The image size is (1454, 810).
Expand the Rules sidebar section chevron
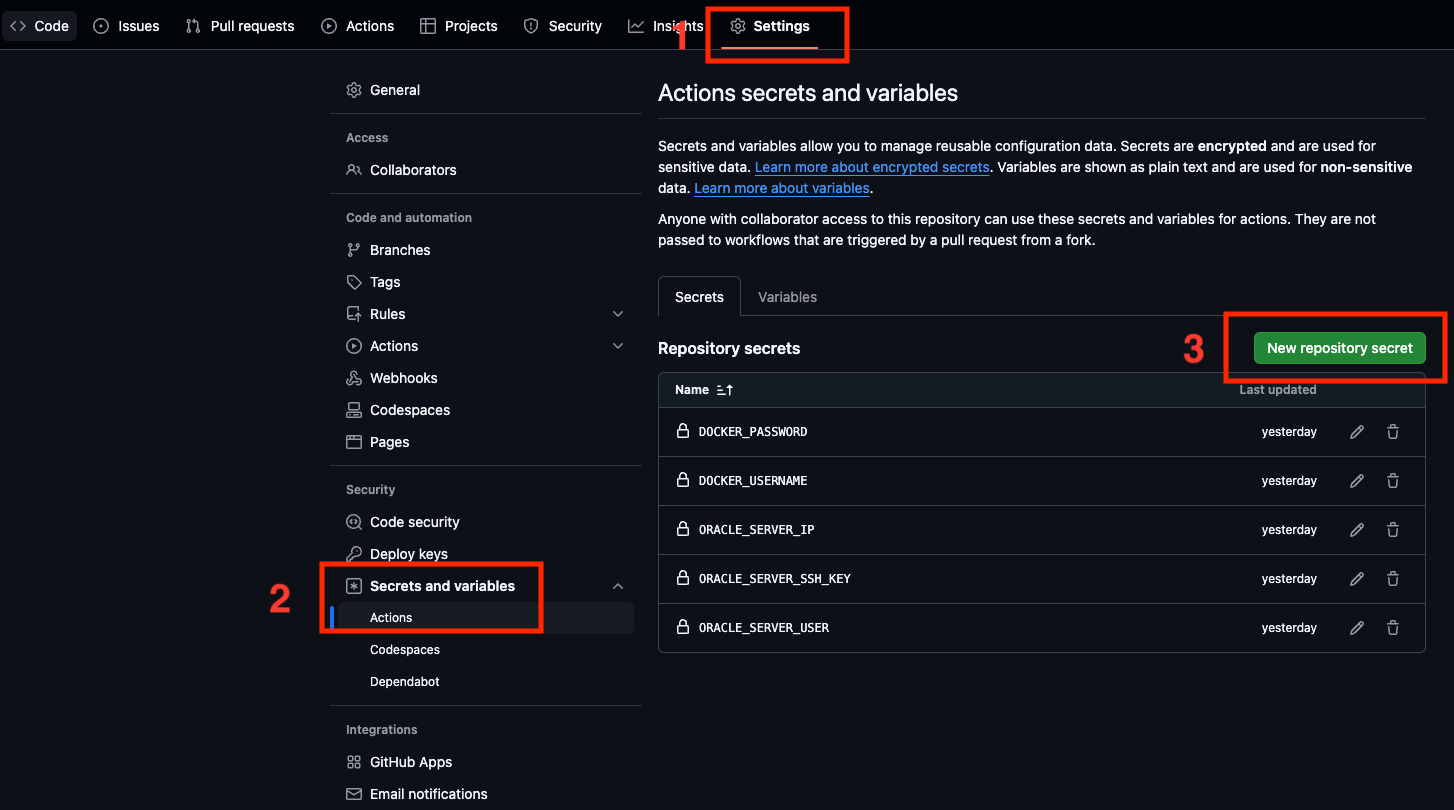tap(618, 314)
